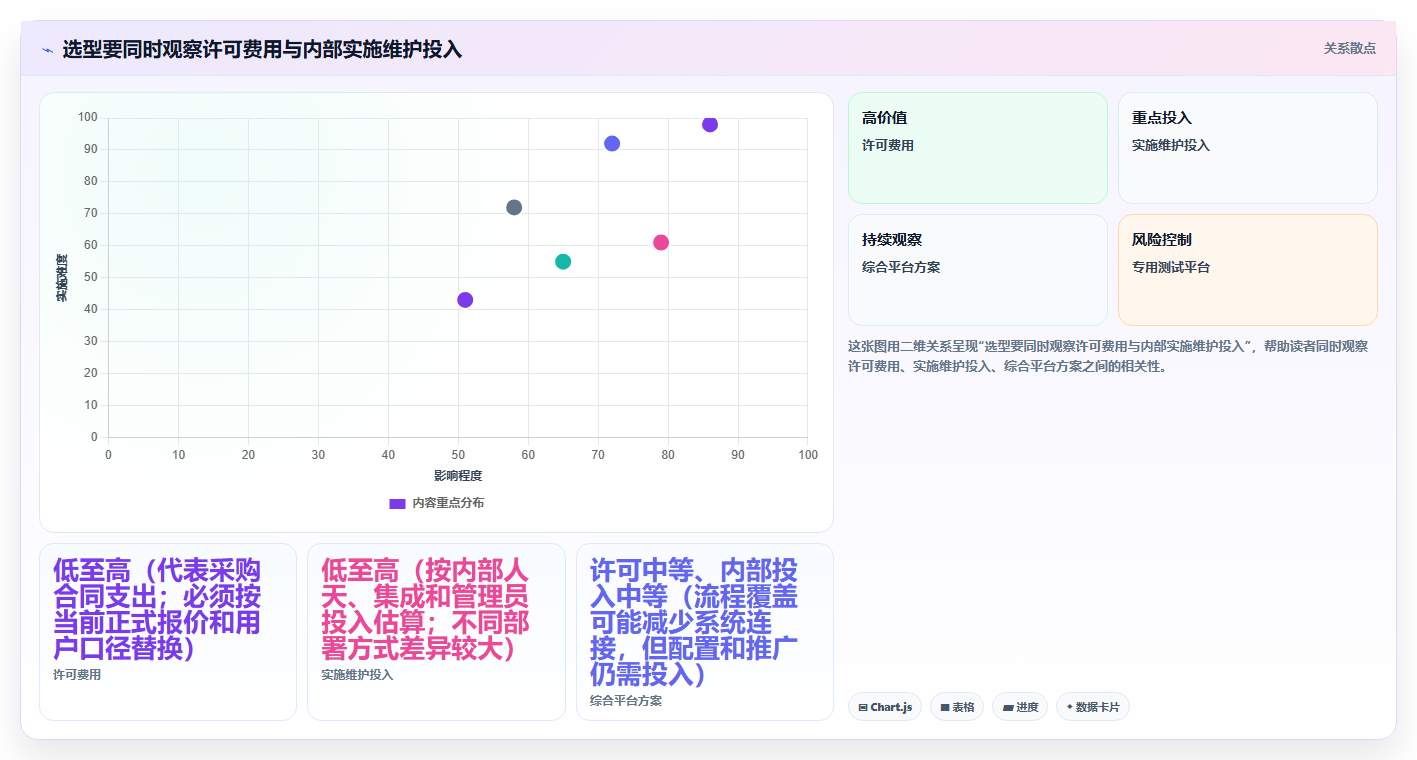The height and width of the screenshot is (760, 1417).
Task: Click the 影响程度 x-axis title
Action: [458, 475]
